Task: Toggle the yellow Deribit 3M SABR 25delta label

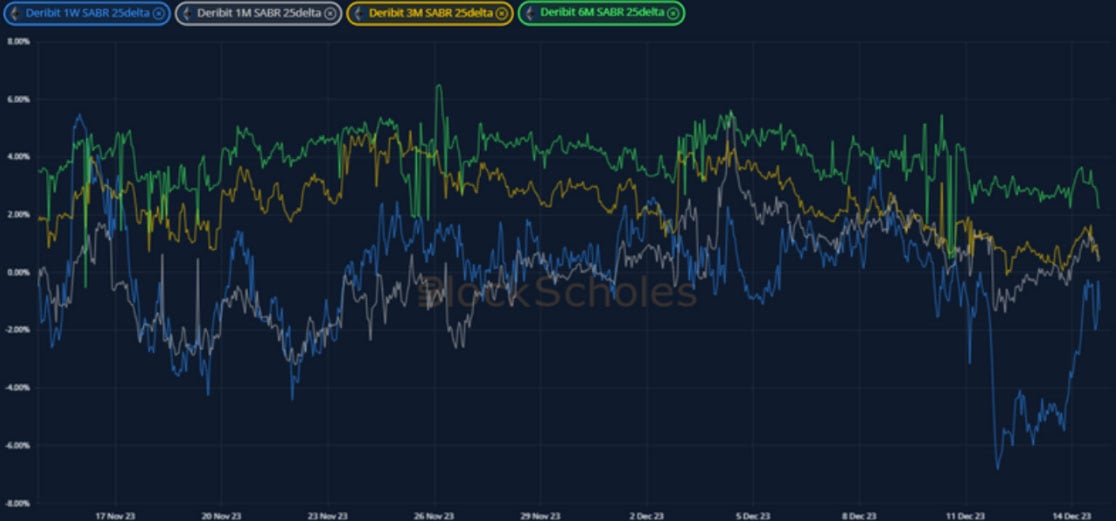Action: point(428,13)
